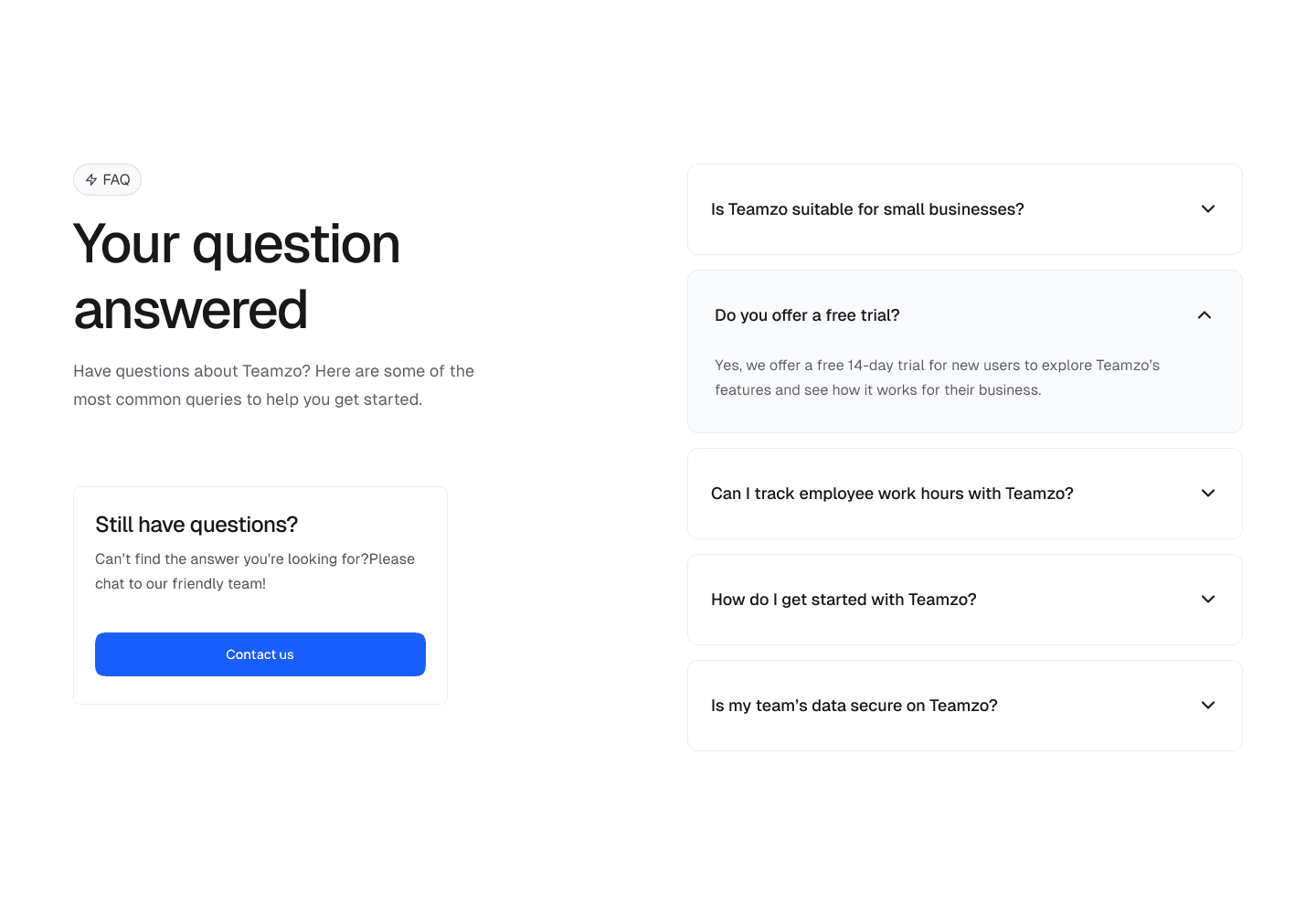Click the chevron beside data security question
Screen dimensions: 1316x914
[x=1207, y=705]
